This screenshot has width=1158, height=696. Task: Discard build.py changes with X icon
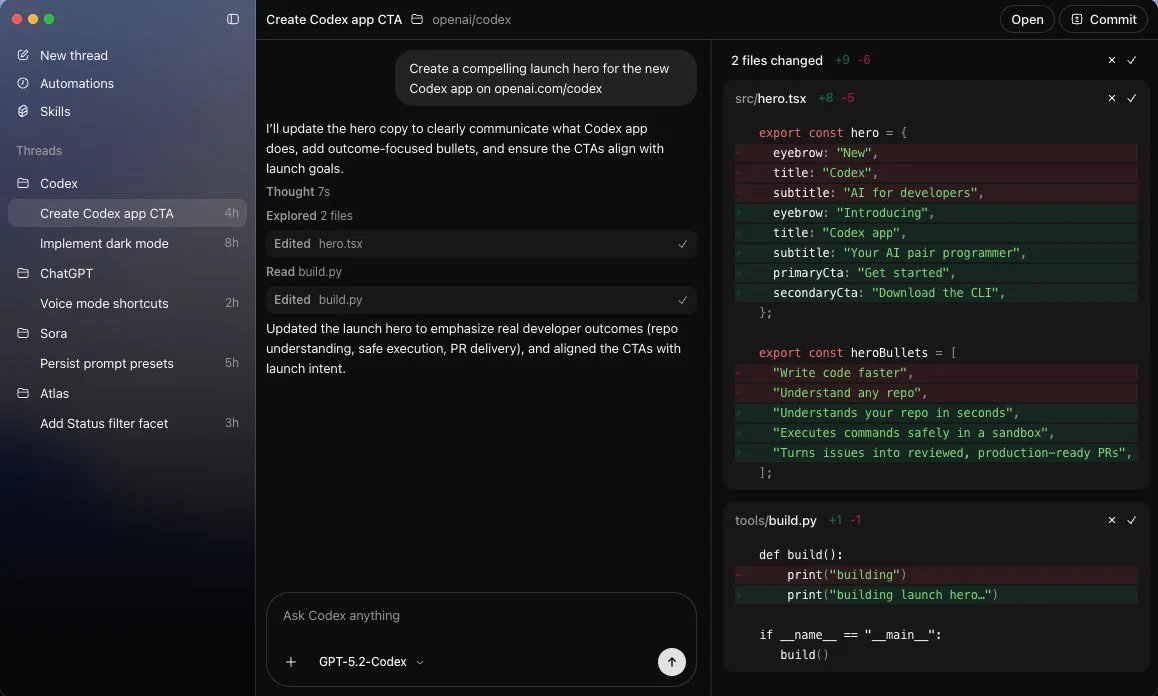point(1111,520)
